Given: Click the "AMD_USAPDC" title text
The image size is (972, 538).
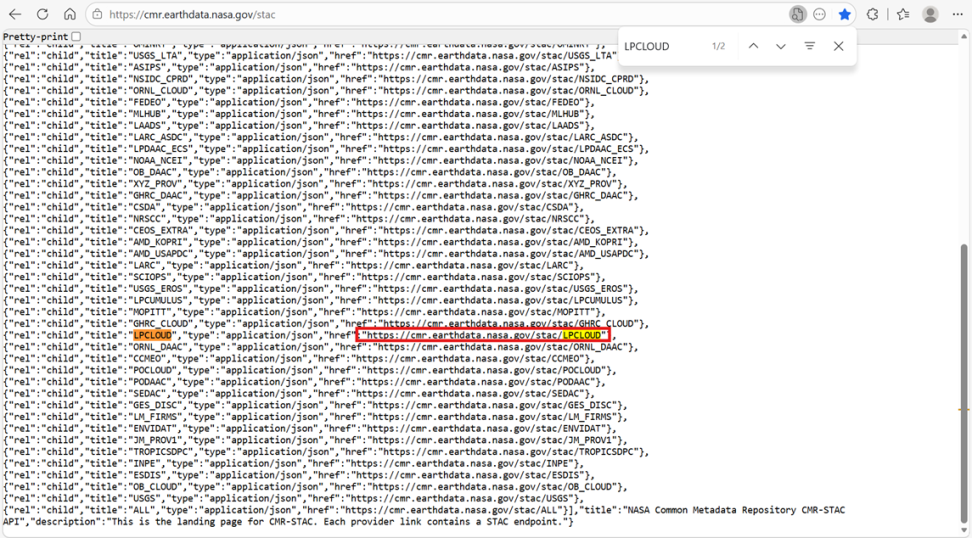Looking at the screenshot, I should pyautogui.click(x=161, y=254).
